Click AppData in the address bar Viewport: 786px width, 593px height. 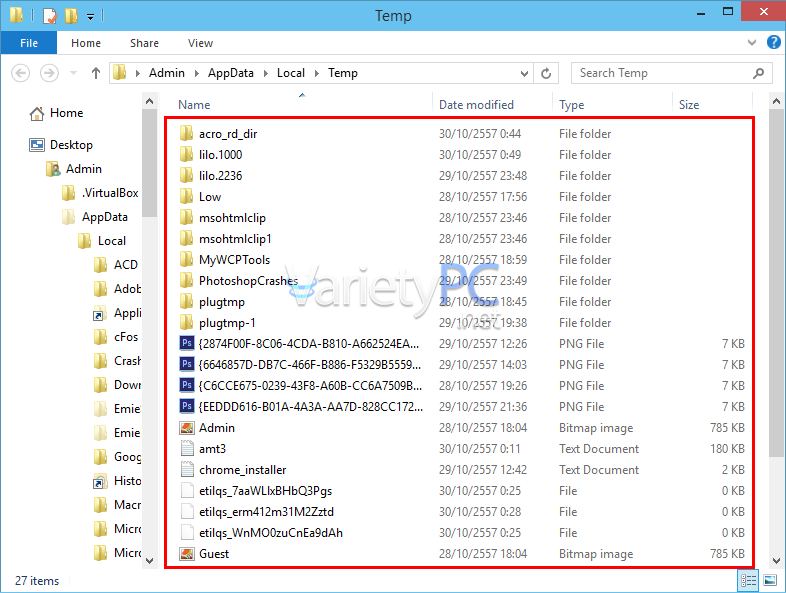231,73
